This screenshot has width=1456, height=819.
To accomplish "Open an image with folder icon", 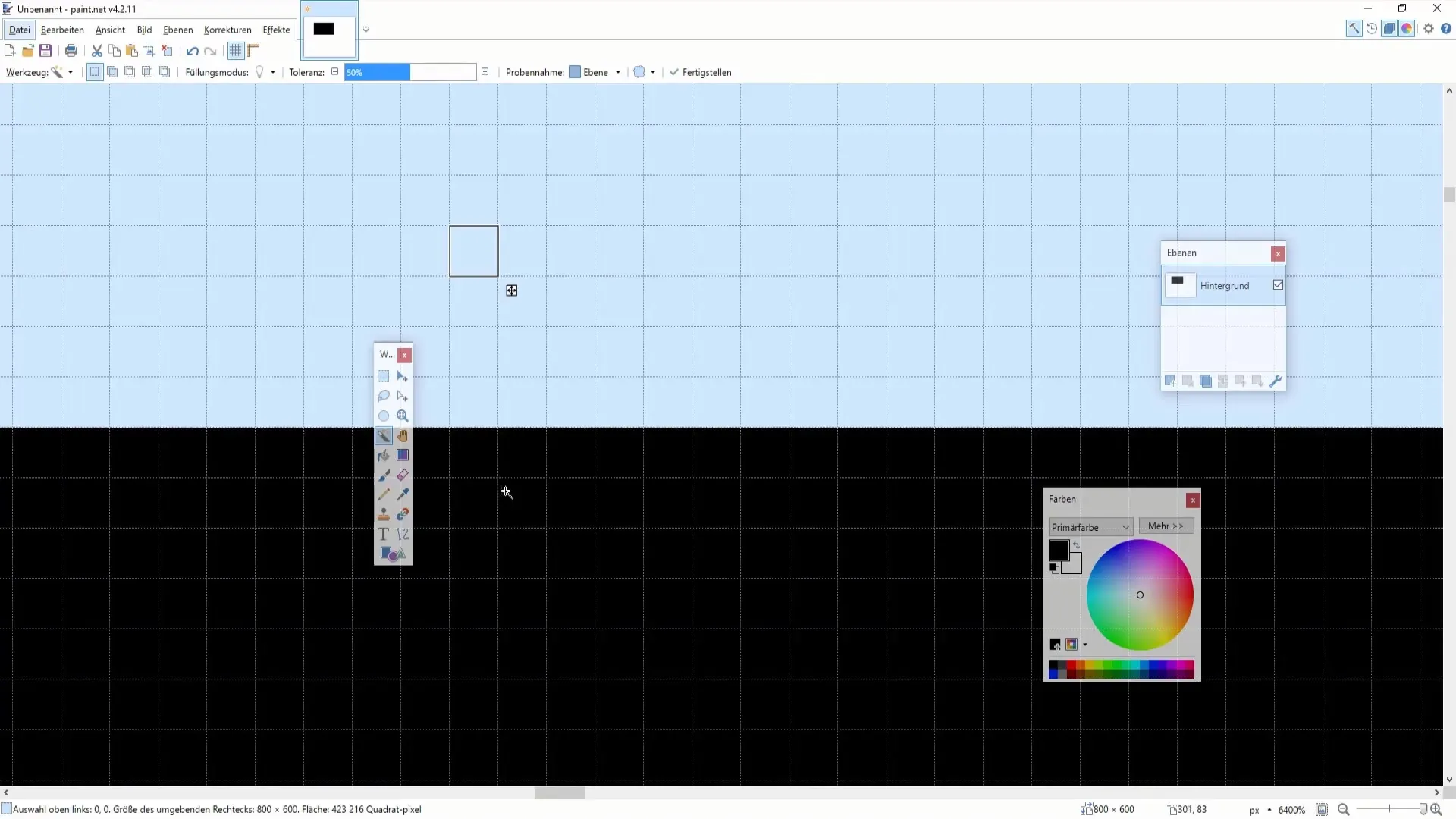I will pos(28,51).
